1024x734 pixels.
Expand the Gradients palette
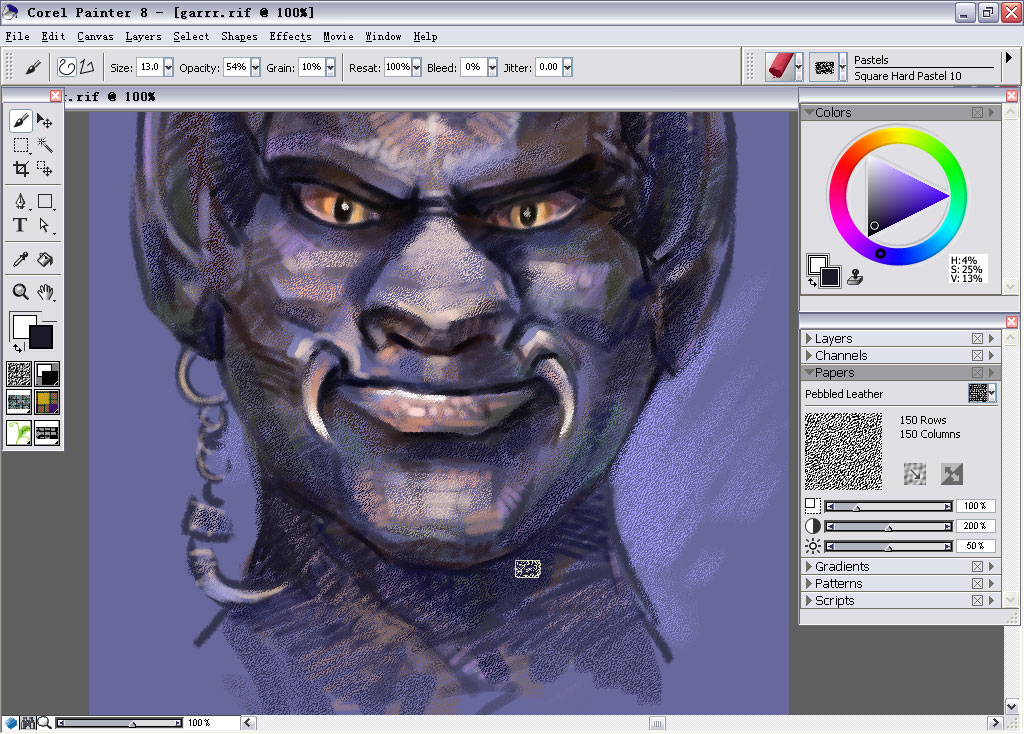(x=809, y=566)
